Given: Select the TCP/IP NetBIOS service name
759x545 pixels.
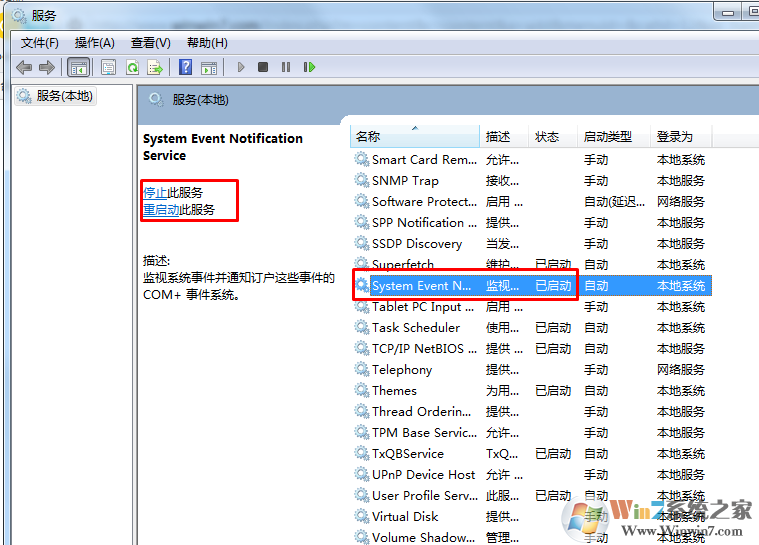Looking at the screenshot, I should [x=424, y=348].
